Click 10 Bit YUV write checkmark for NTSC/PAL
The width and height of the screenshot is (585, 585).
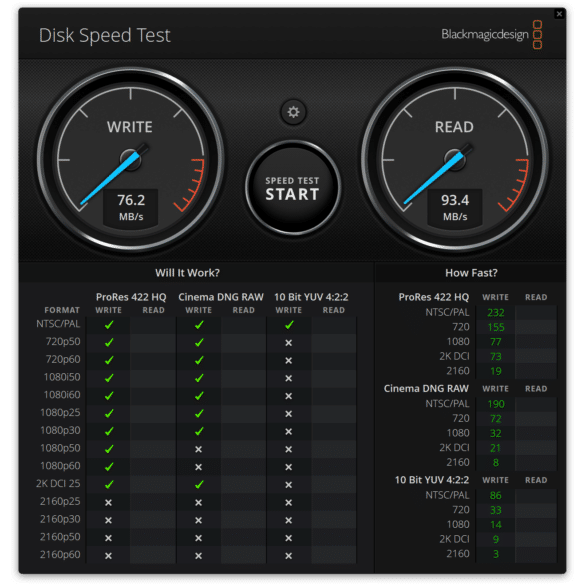(289, 325)
